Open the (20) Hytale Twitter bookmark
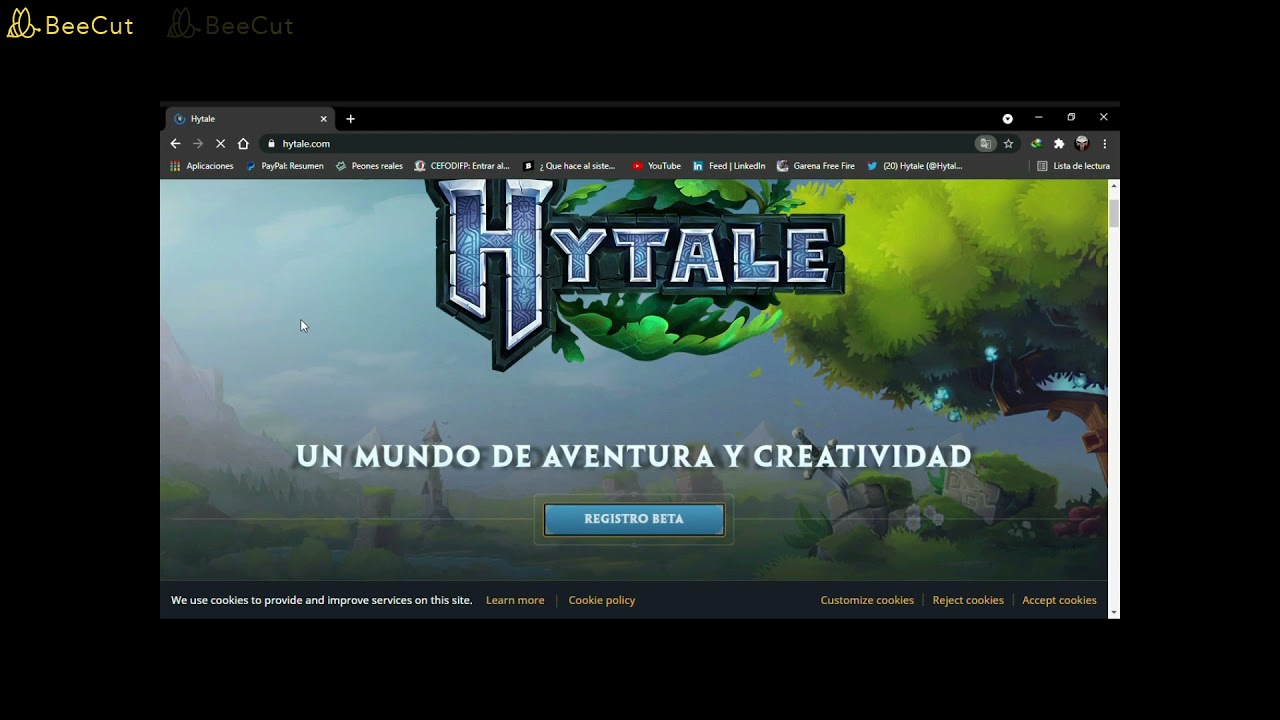 pos(914,166)
